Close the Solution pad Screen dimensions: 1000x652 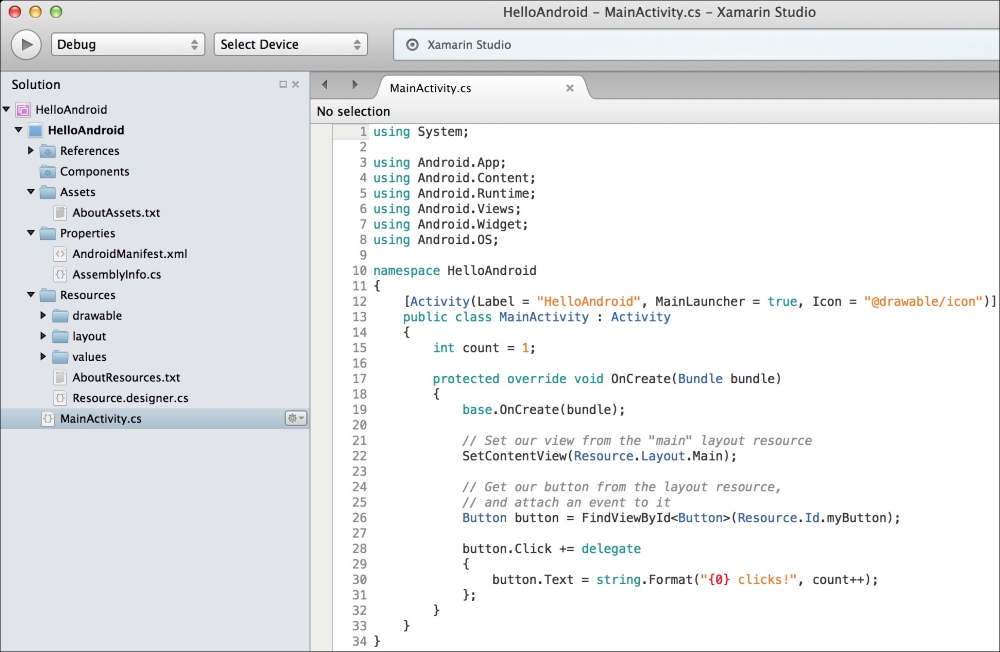point(295,84)
